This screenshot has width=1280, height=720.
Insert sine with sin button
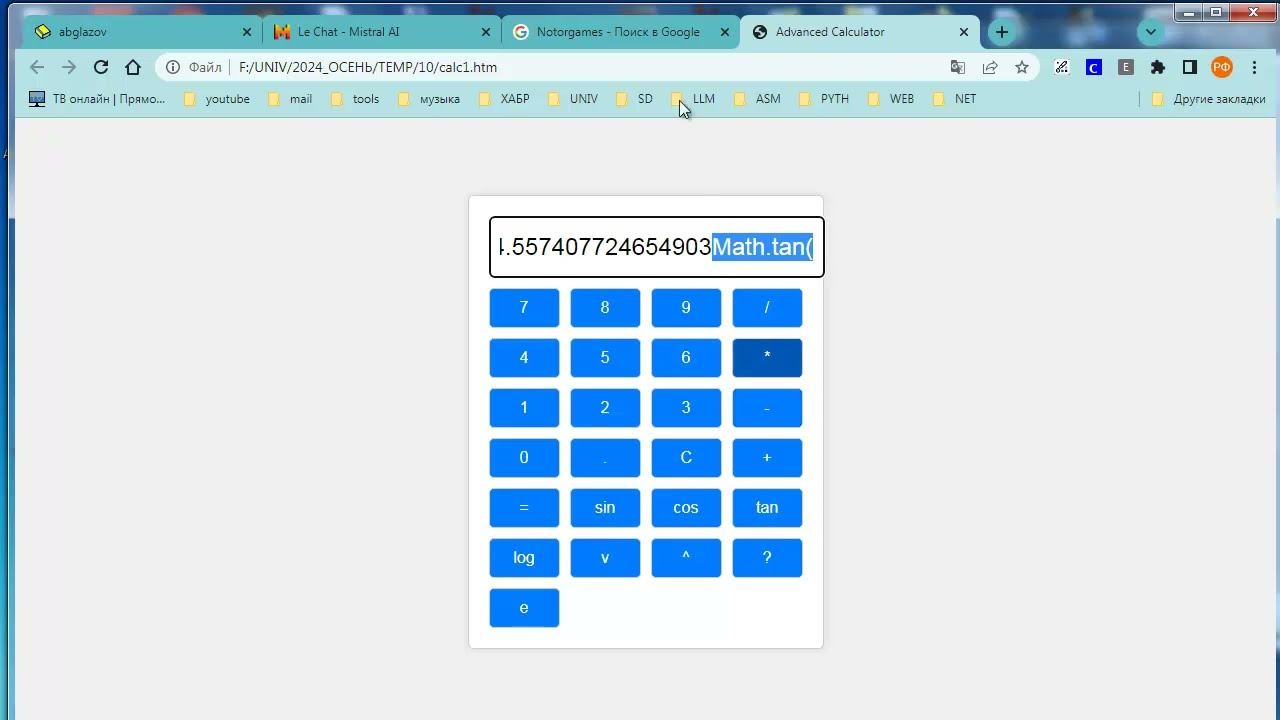(x=605, y=508)
